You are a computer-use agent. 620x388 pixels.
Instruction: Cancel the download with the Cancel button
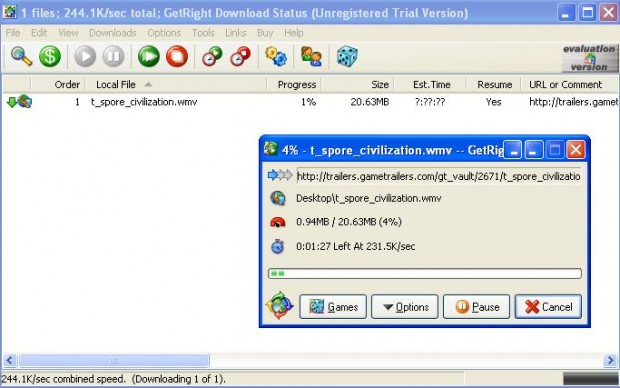548,307
